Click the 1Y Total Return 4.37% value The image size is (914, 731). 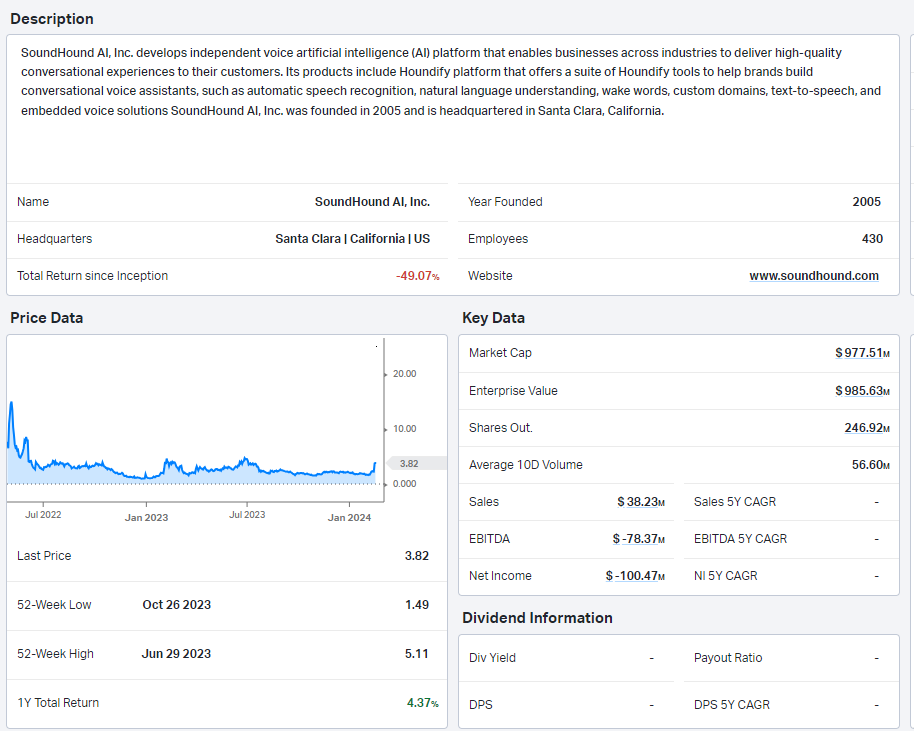pos(423,702)
